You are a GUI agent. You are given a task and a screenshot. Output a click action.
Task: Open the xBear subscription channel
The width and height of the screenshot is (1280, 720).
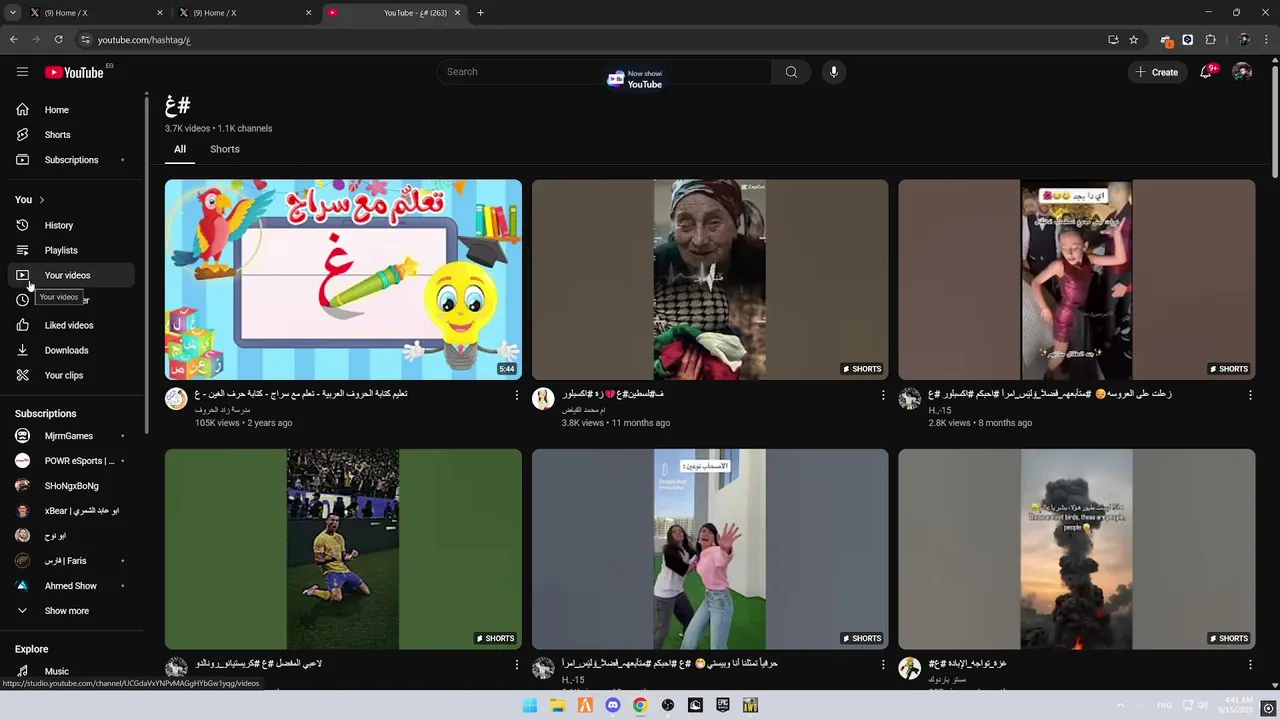(70, 511)
